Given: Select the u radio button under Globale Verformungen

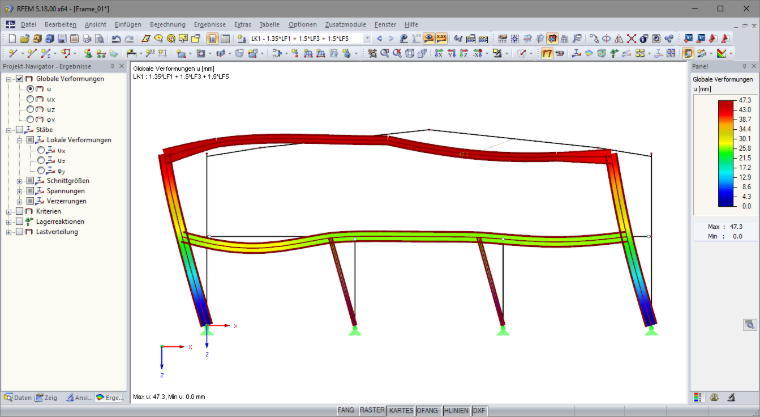Looking at the screenshot, I should tap(30, 89).
